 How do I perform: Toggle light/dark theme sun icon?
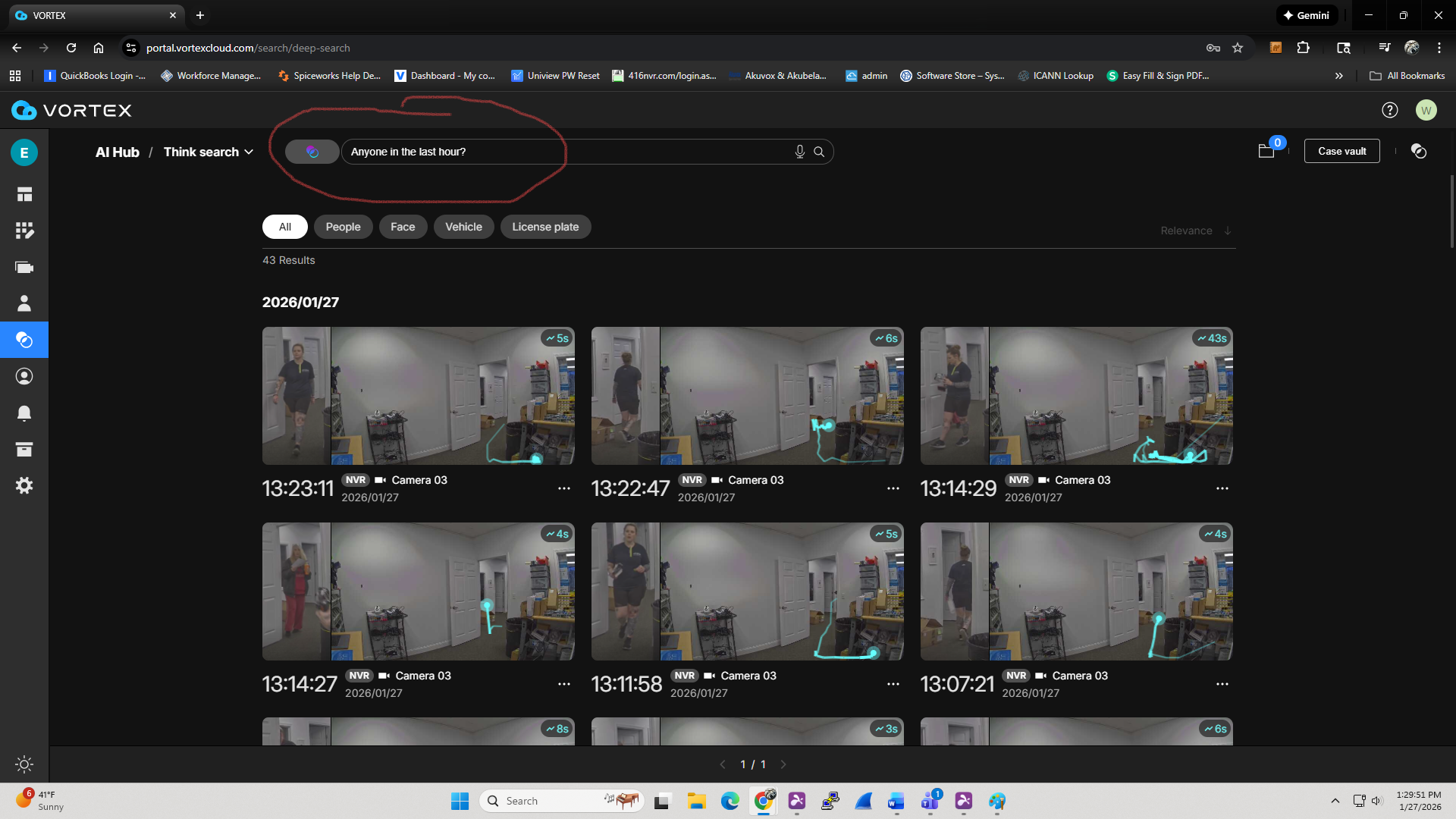click(x=24, y=764)
